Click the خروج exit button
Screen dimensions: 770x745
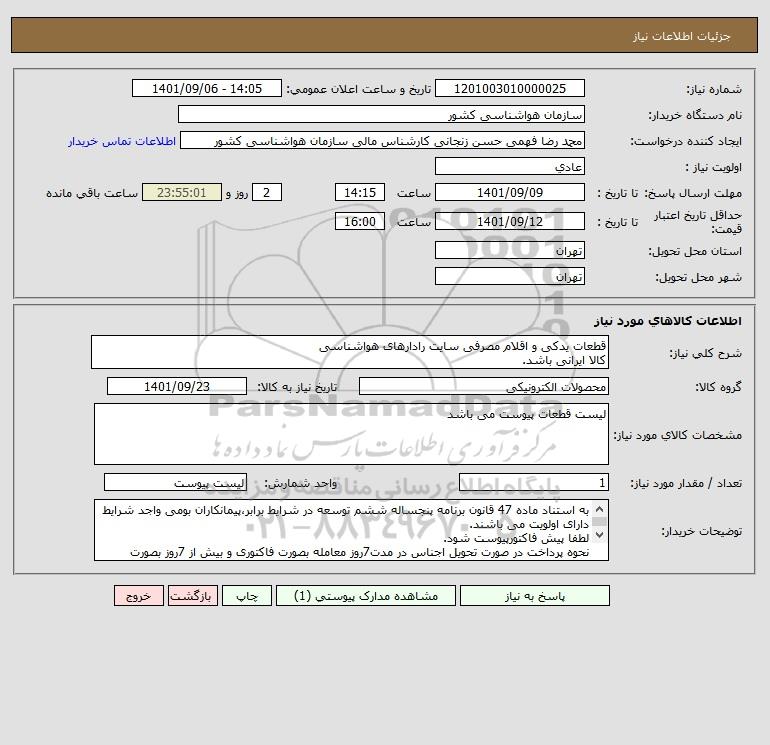click(x=138, y=596)
